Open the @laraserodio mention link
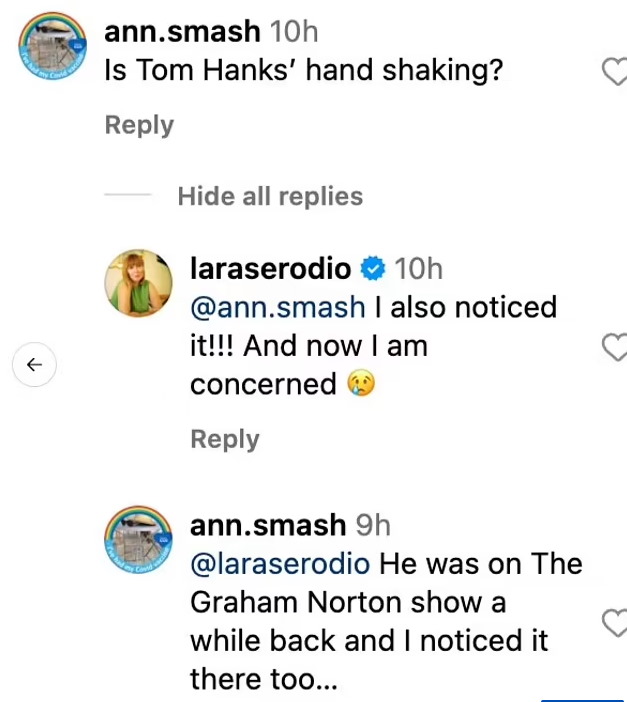 (x=279, y=564)
